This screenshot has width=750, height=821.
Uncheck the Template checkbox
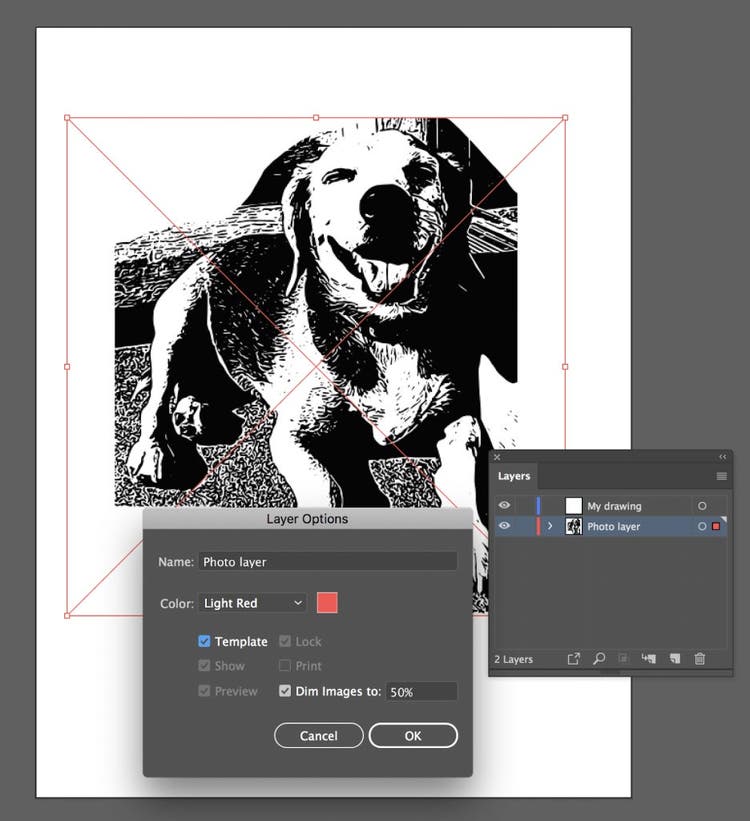(204, 642)
